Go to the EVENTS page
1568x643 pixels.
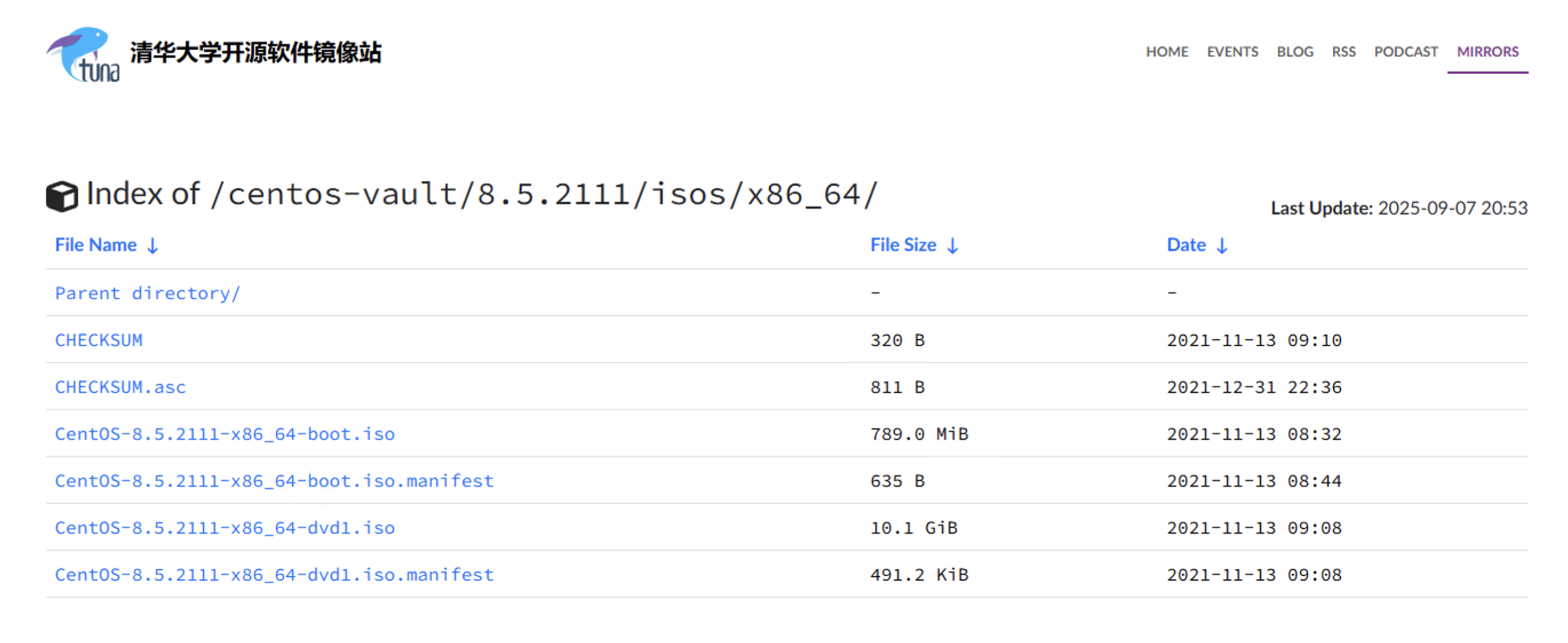tap(1232, 52)
